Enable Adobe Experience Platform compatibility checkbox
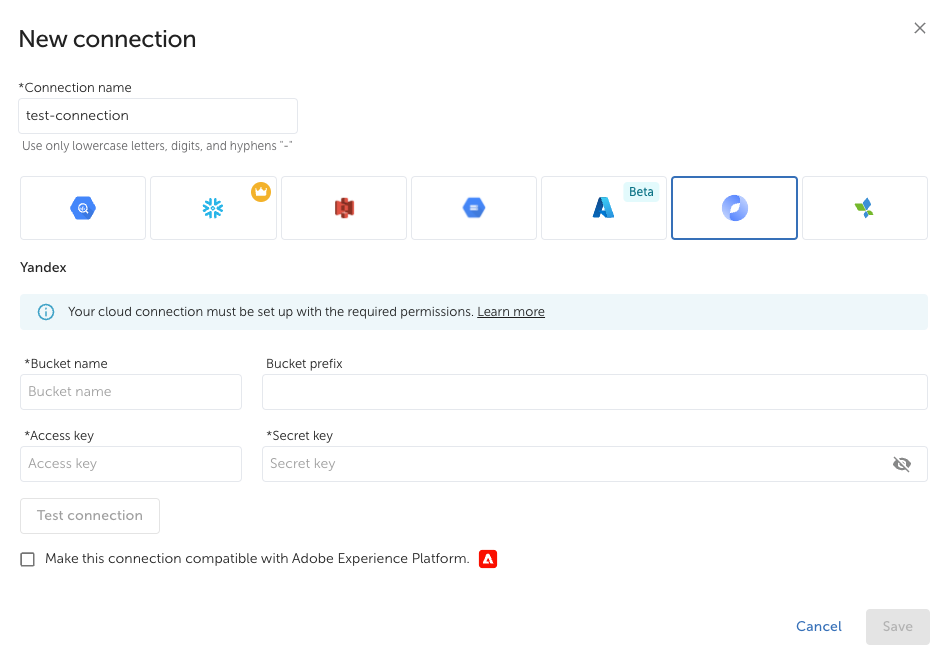Image resolution: width=944 pixels, height=660 pixels. point(28,559)
